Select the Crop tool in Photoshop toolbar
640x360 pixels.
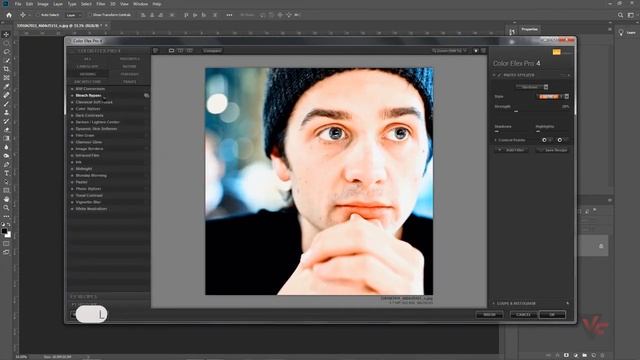(6, 69)
